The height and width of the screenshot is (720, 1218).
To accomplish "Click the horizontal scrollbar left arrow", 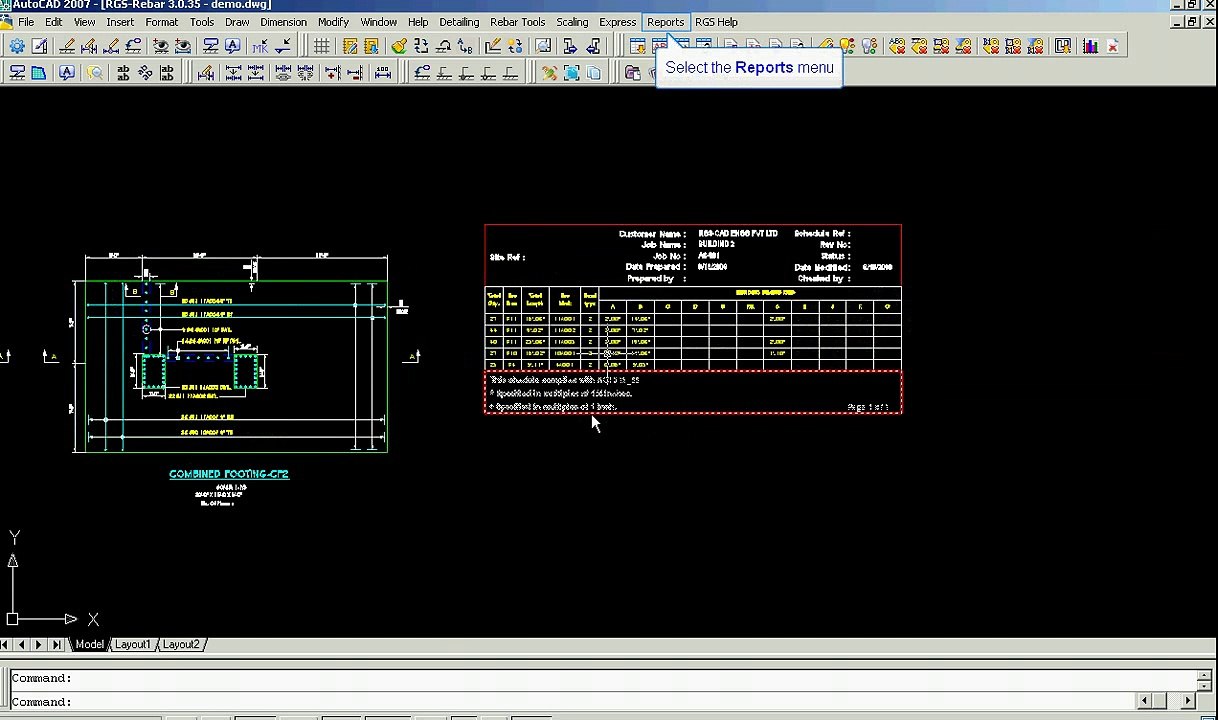I will click(x=1147, y=701).
